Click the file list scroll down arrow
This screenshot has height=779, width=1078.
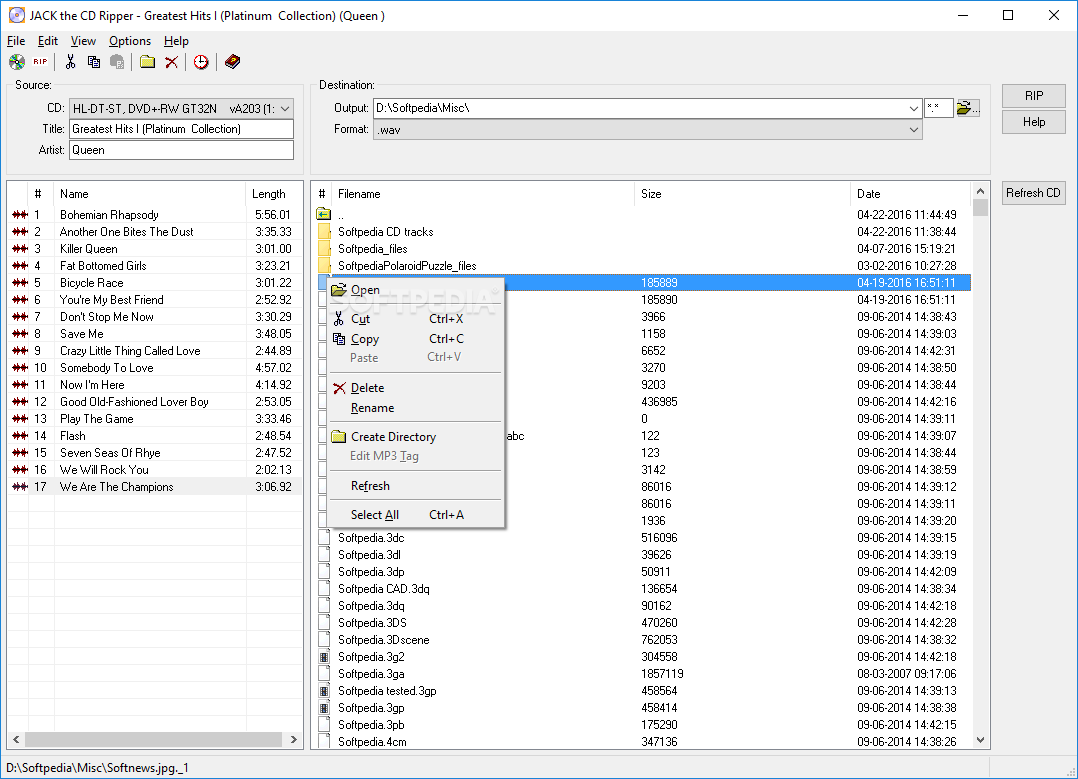(980, 740)
